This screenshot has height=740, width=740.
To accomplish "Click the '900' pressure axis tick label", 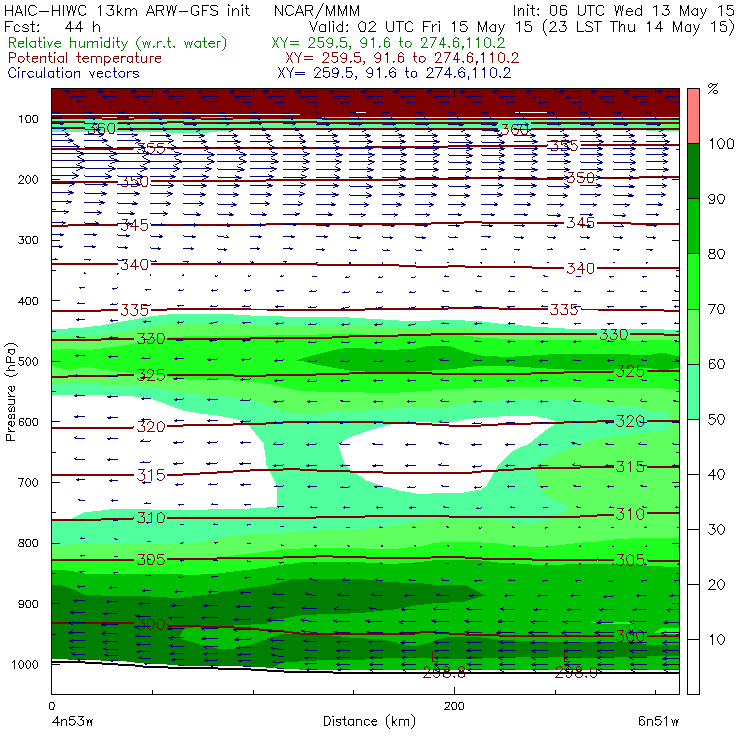I will coord(28,604).
